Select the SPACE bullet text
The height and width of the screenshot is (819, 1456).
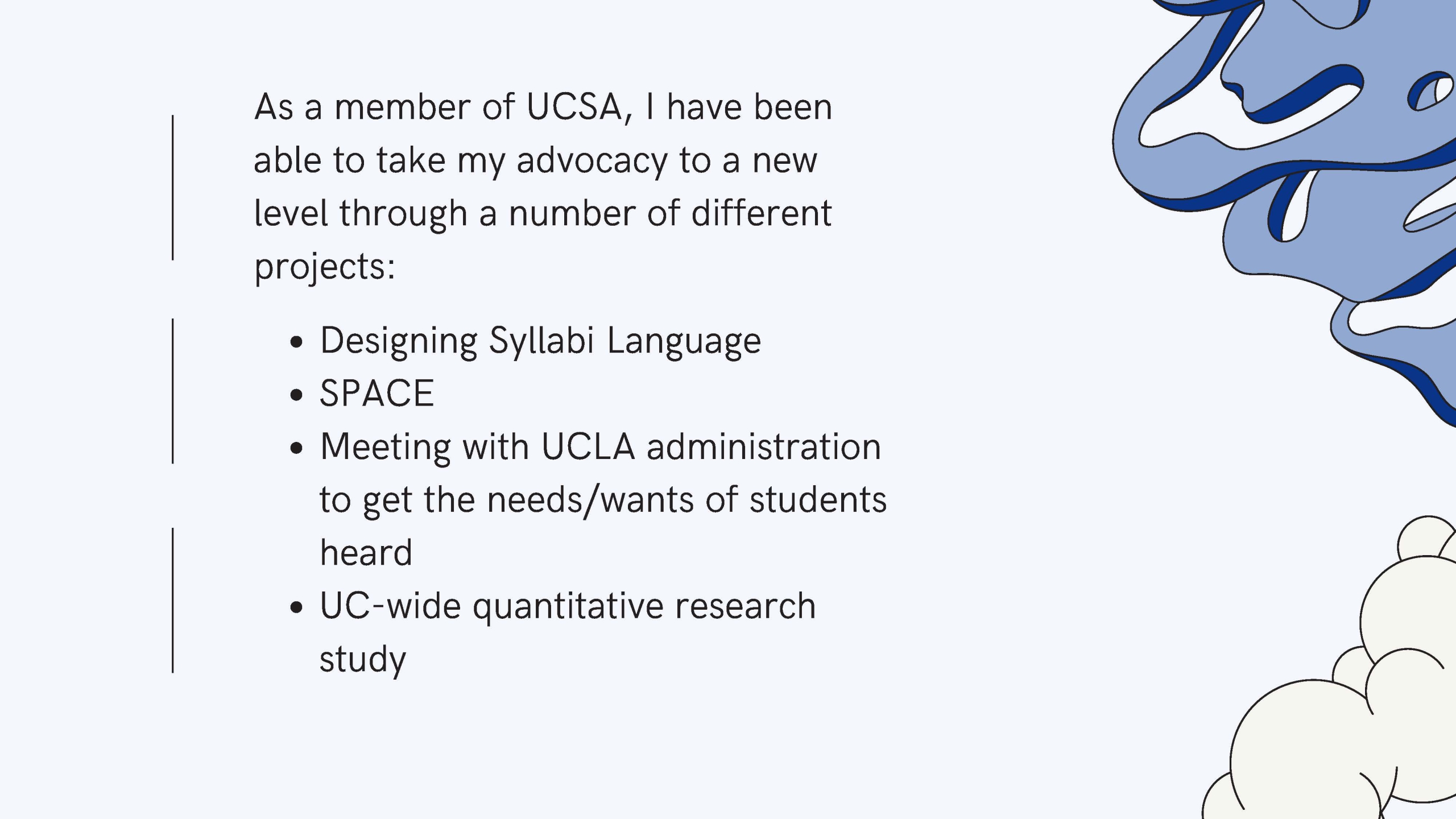[377, 394]
